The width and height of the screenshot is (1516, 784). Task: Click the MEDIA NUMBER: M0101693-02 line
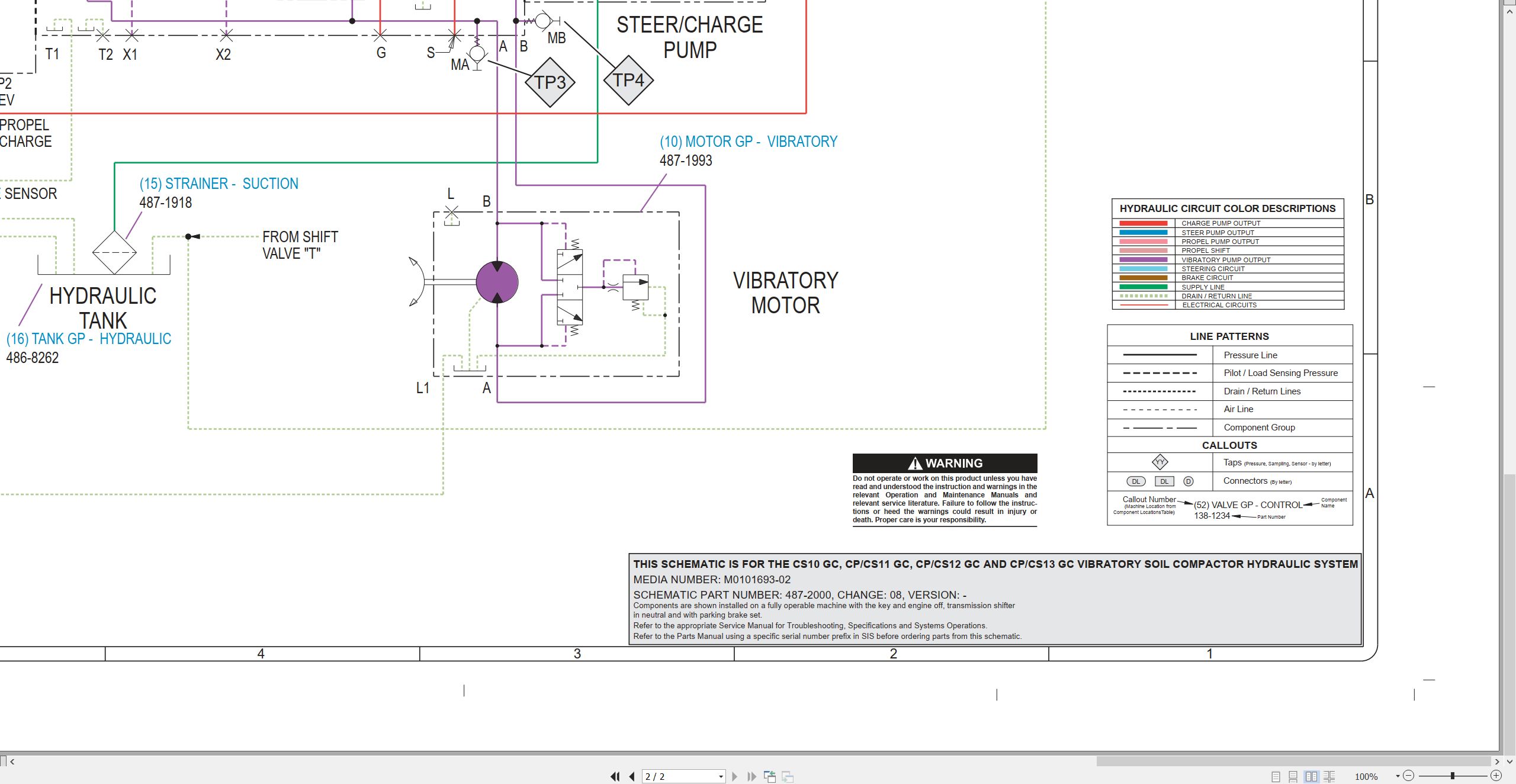712,580
